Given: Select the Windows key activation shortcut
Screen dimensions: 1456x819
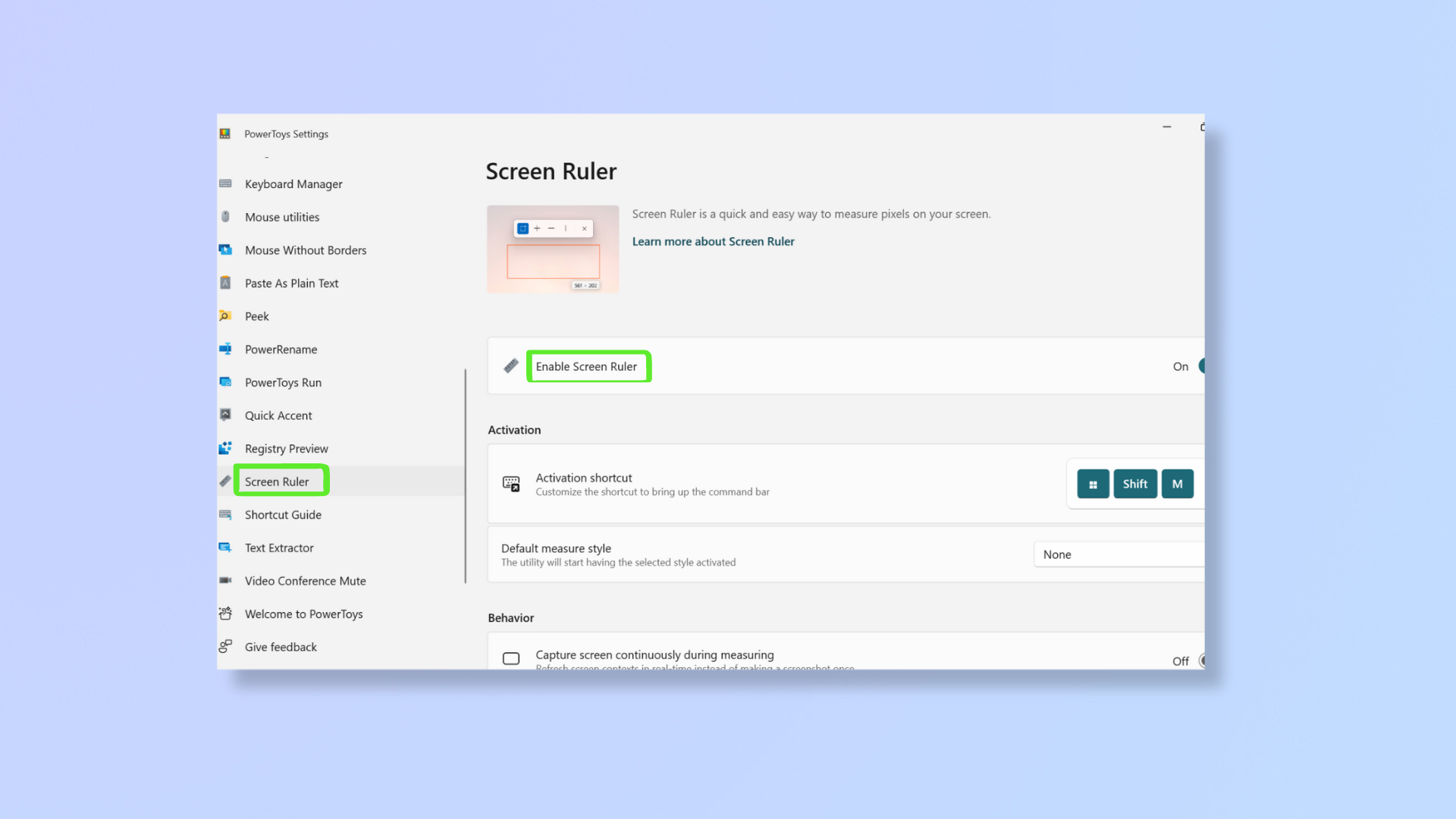Looking at the screenshot, I should click(x=1092, y=483).
